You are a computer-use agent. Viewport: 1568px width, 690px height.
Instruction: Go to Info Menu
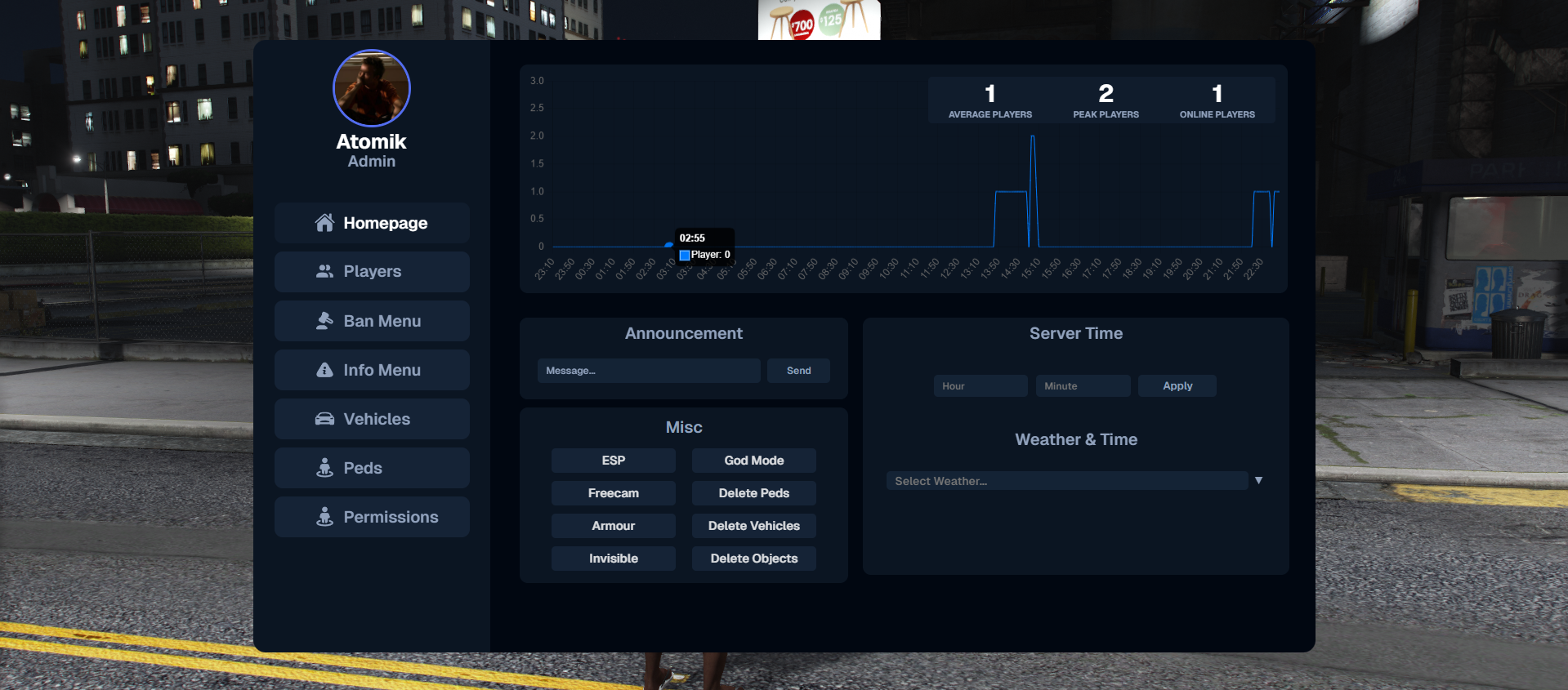pyautogui.click(x=372, y=370)
